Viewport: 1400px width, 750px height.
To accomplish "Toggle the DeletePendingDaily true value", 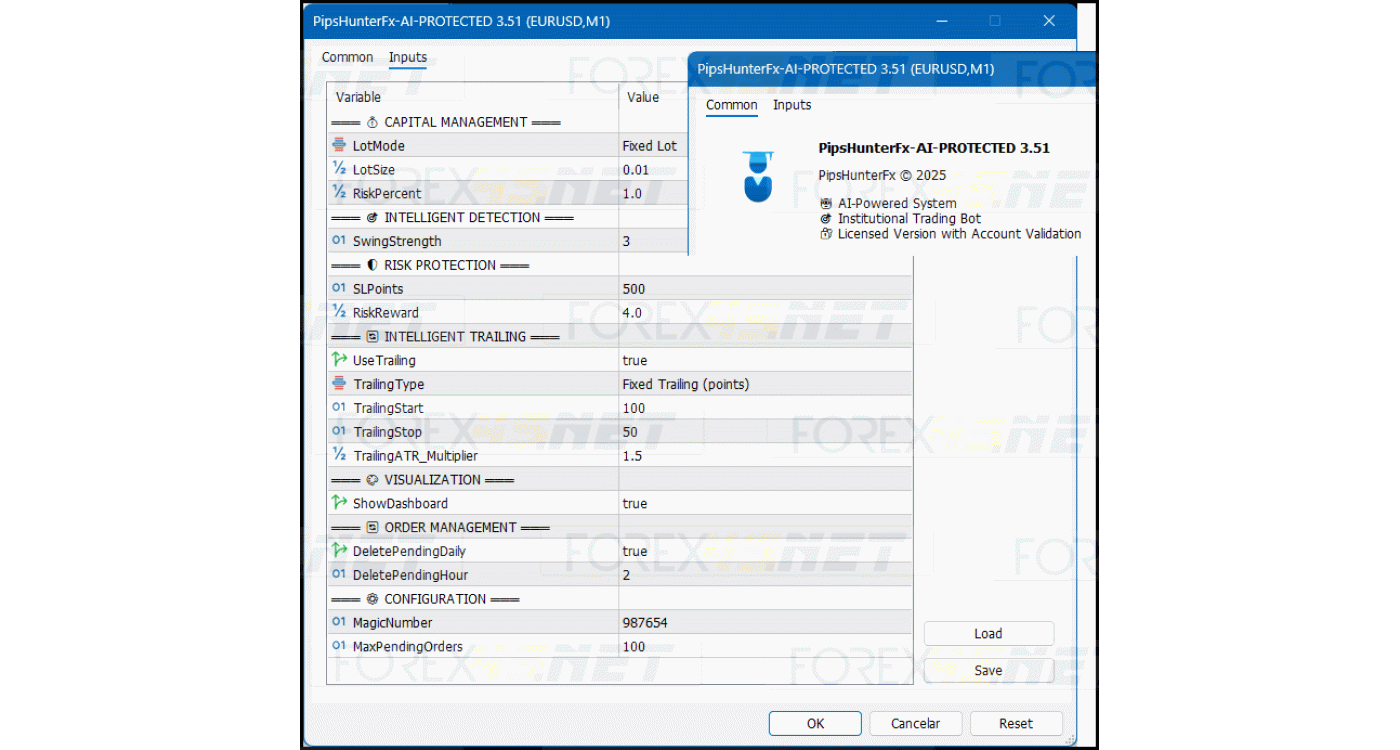I will (635, 551).
